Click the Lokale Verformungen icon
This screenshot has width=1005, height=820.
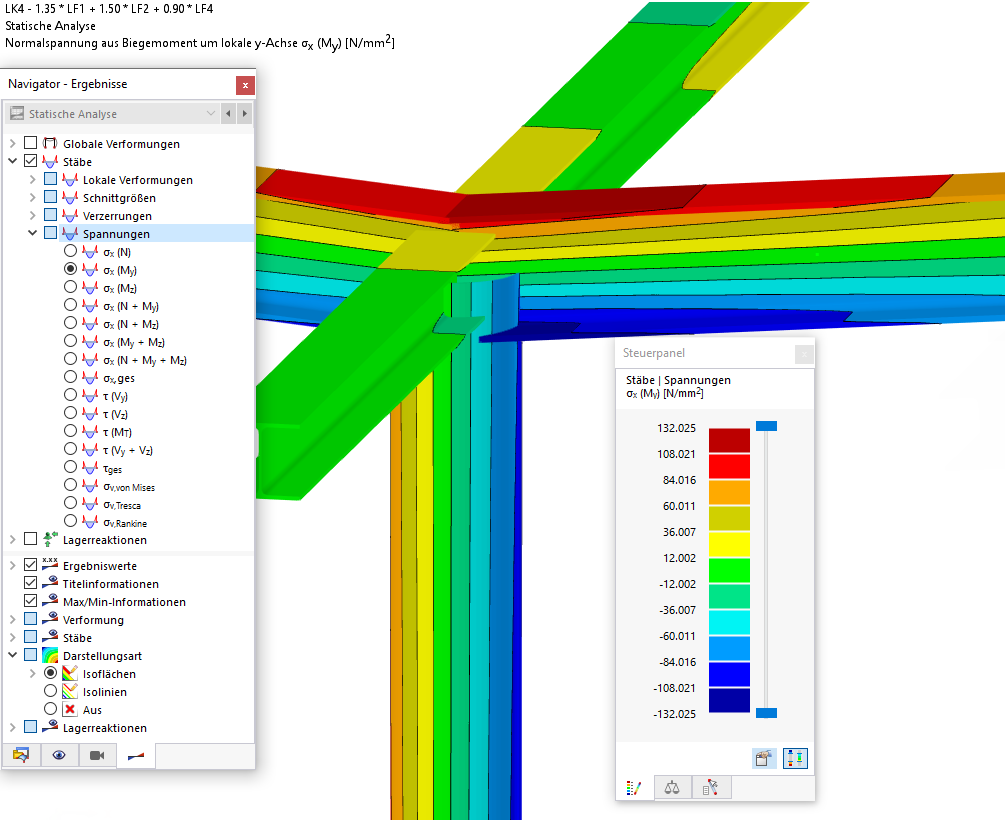tap(70, 180)
